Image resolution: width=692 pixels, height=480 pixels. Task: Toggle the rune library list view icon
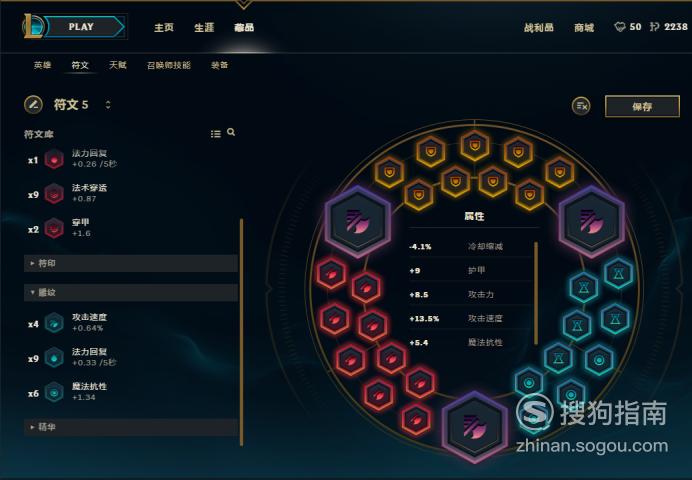click(215, 134)
